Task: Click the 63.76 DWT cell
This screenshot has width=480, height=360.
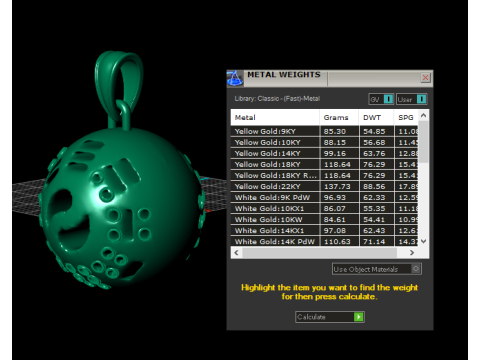Action: coord(377,153)
